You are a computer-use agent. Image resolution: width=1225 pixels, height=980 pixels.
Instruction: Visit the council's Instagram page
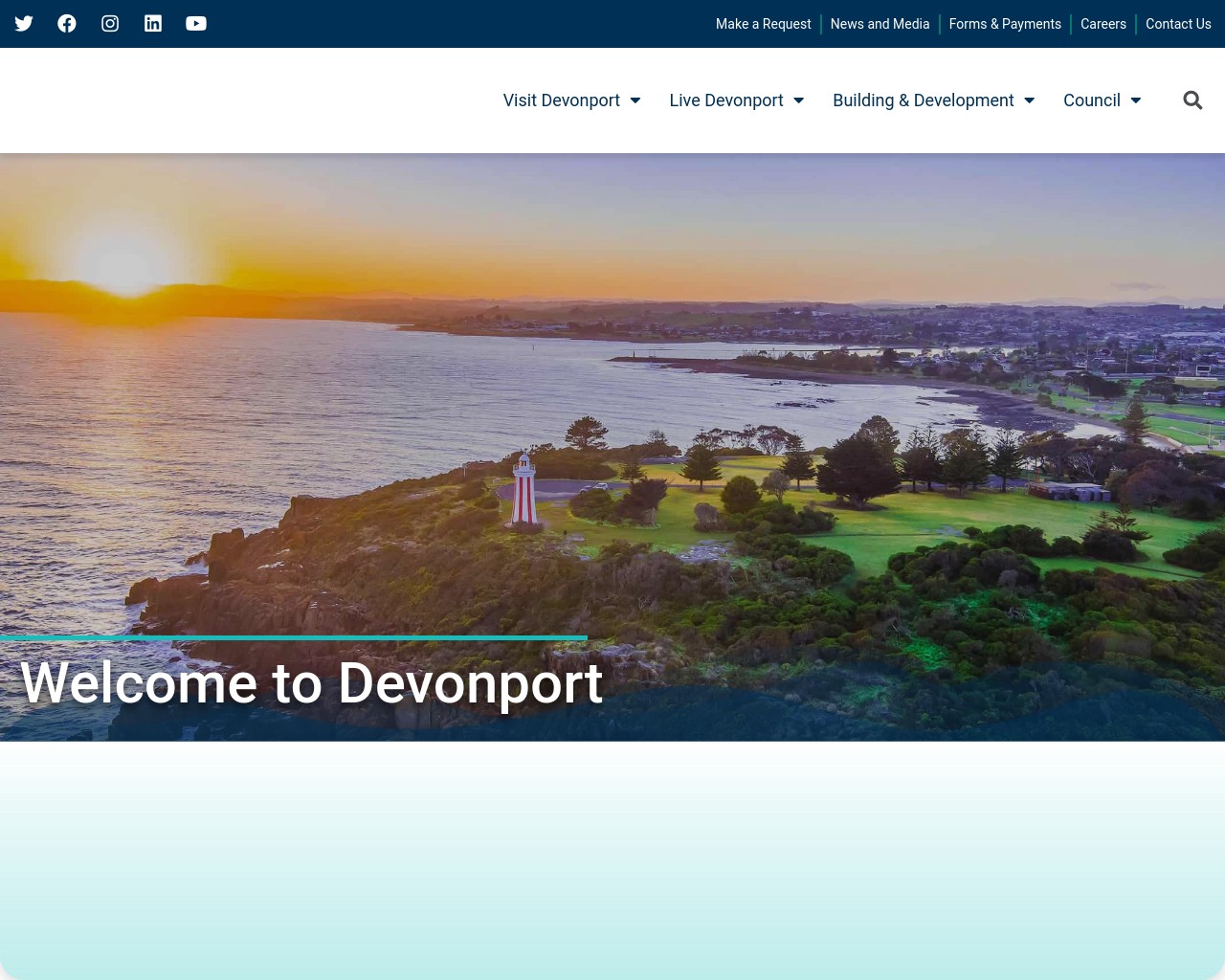tap(109, 23)
